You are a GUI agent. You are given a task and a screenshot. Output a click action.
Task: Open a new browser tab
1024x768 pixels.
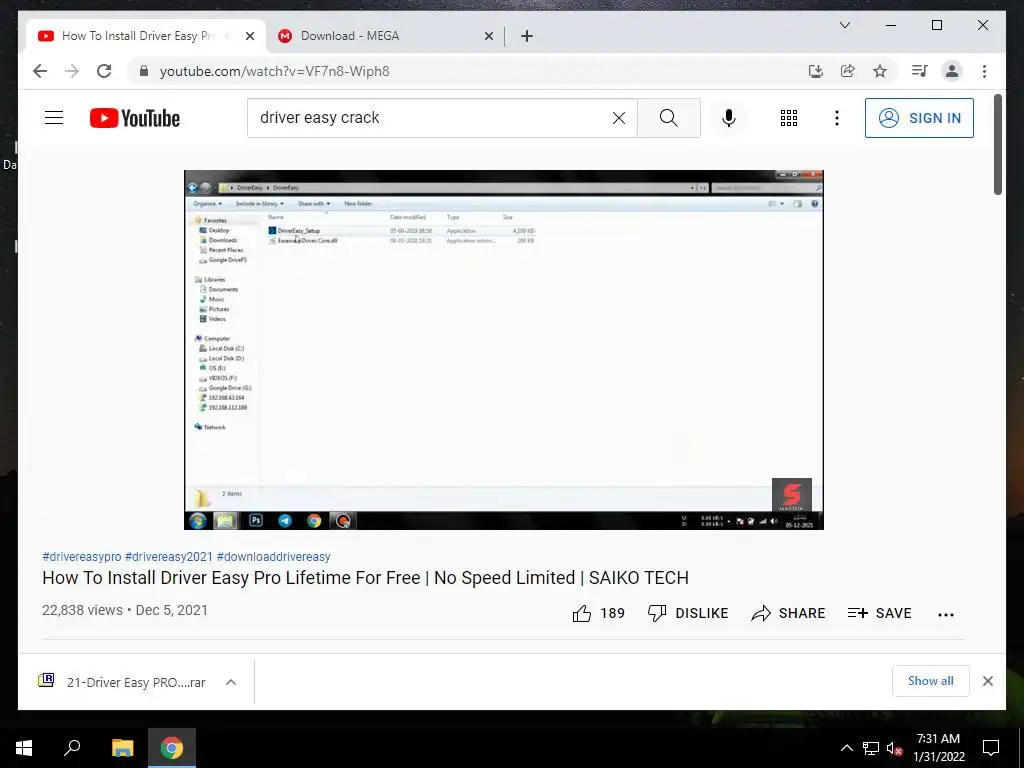[x=527, y=36]
